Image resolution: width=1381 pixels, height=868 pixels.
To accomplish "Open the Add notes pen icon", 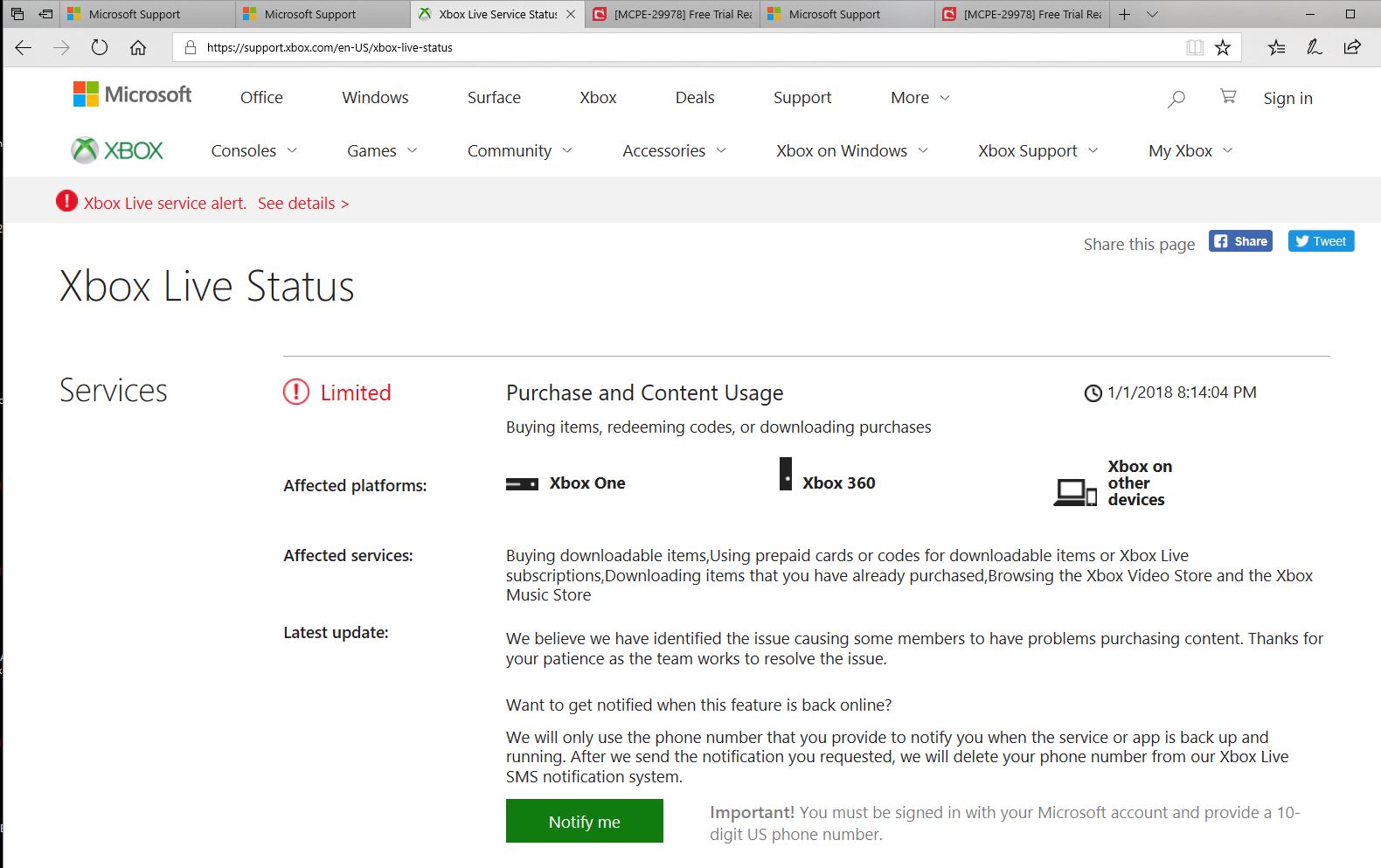I will (x=1314, y=47).
